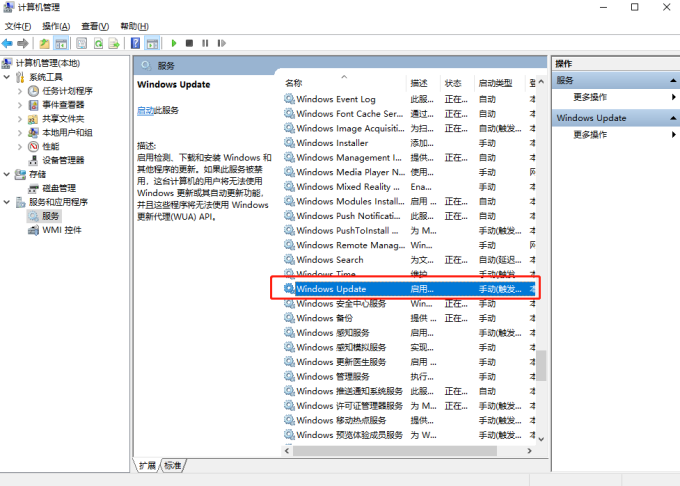Sort by the 描述 column header

click(419, 83)
